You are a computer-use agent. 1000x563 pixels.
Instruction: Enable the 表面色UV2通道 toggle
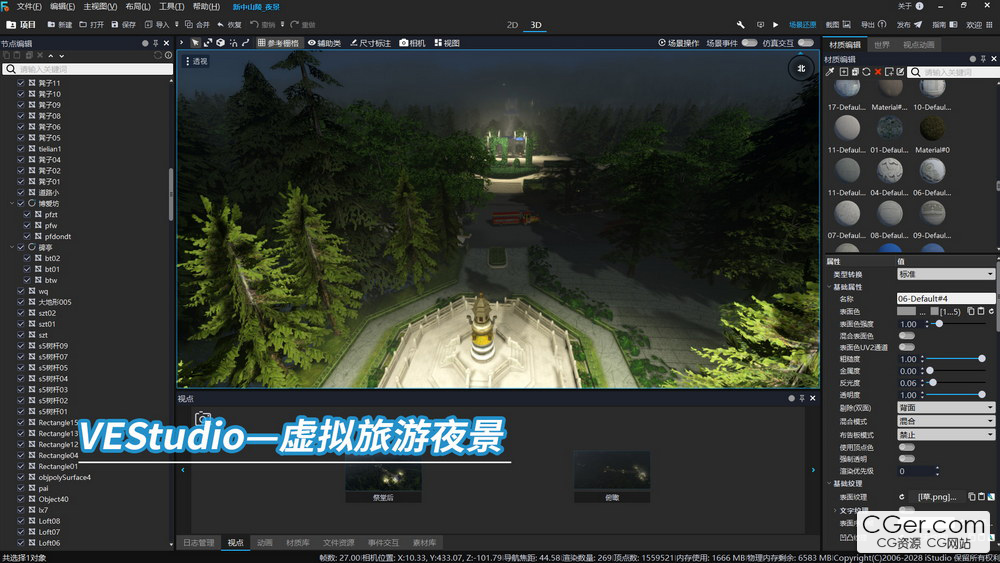click(x=906, y=347)
